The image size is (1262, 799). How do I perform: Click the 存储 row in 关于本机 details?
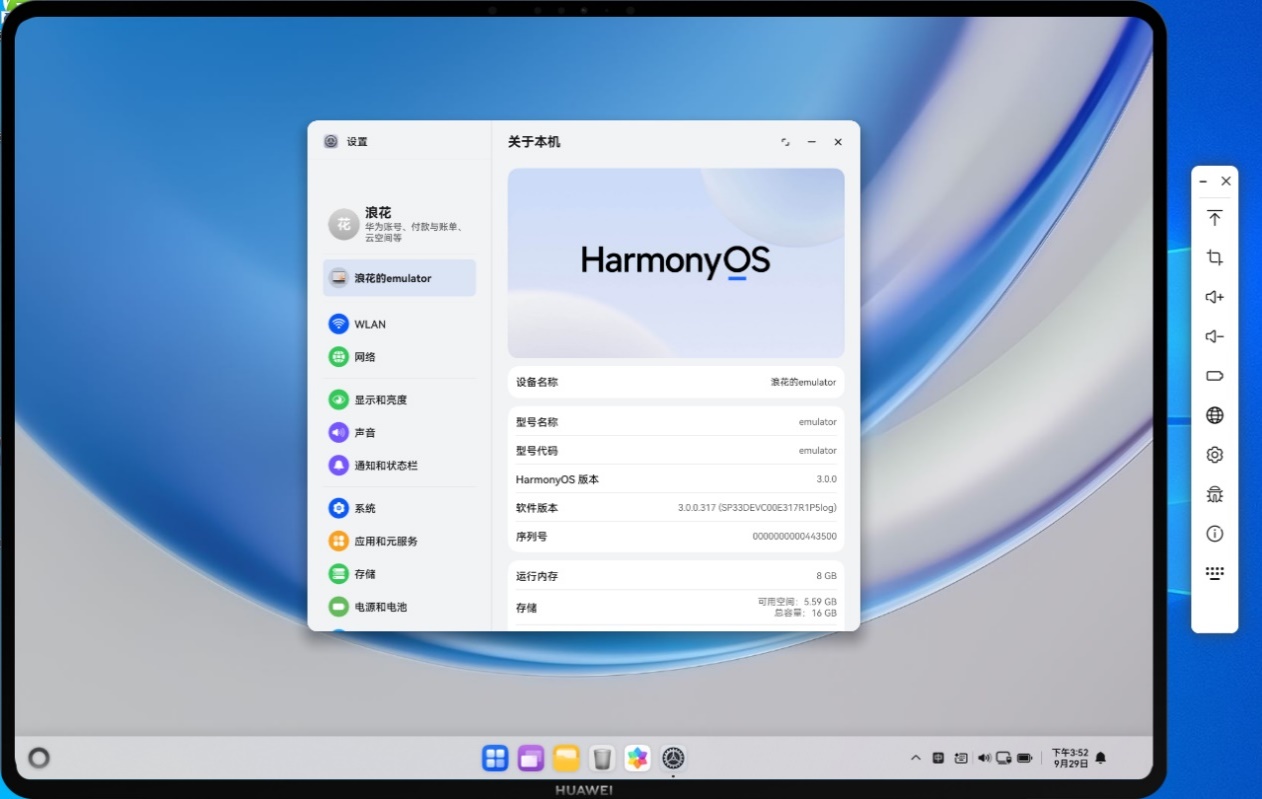(x=676, y=607)
